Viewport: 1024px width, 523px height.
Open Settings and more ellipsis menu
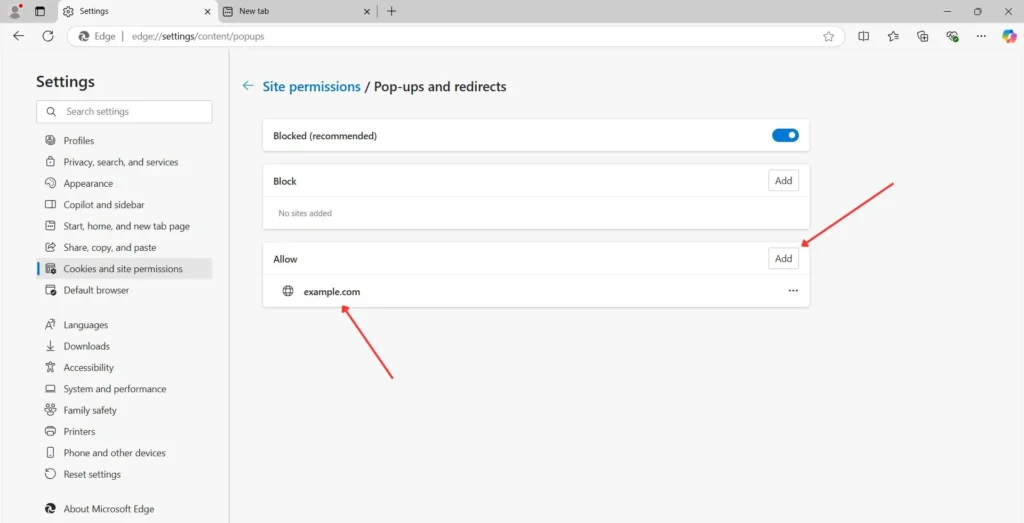coord(981,37)
